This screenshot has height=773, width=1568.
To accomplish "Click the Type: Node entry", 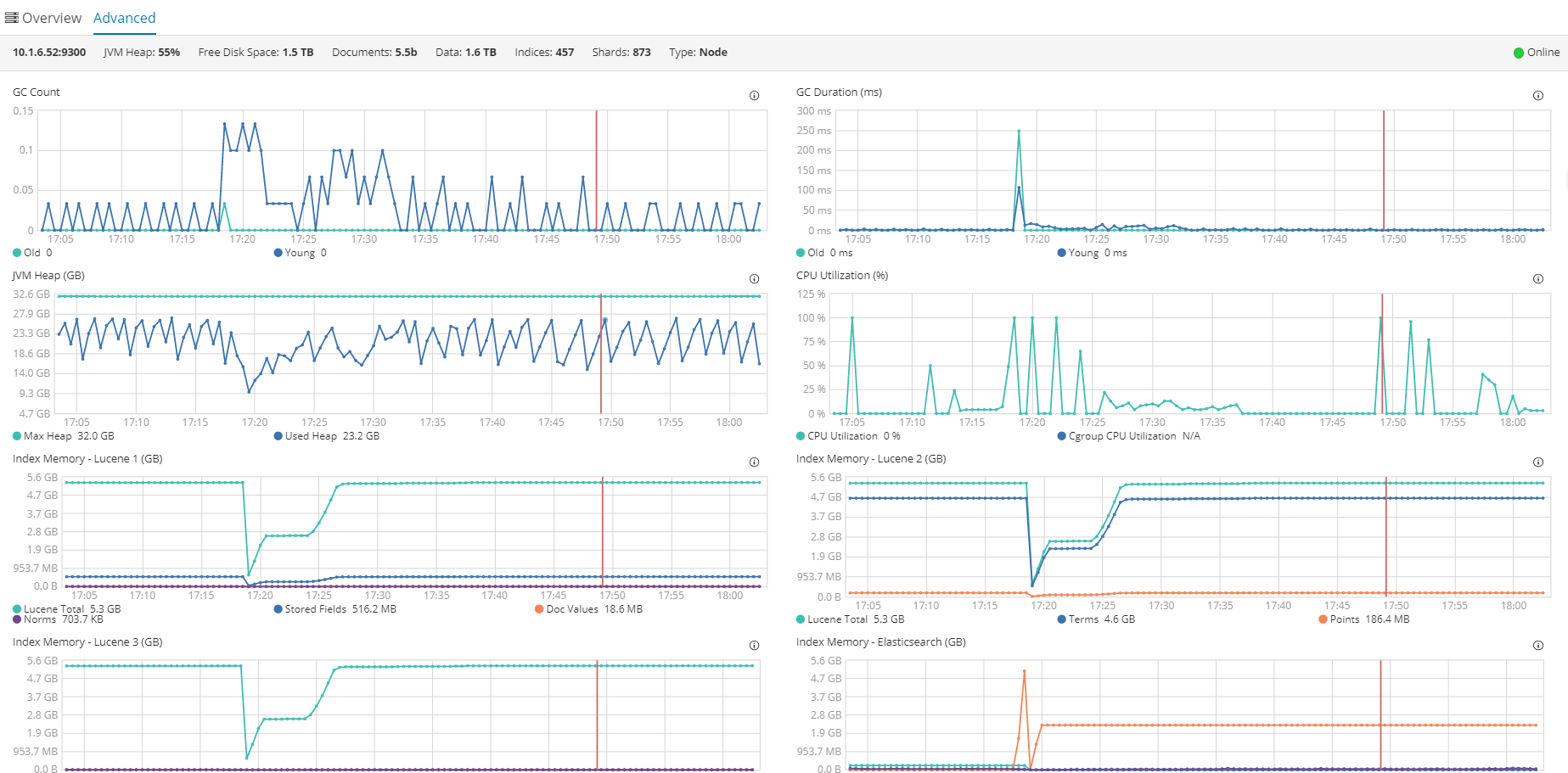I will 698,53.
